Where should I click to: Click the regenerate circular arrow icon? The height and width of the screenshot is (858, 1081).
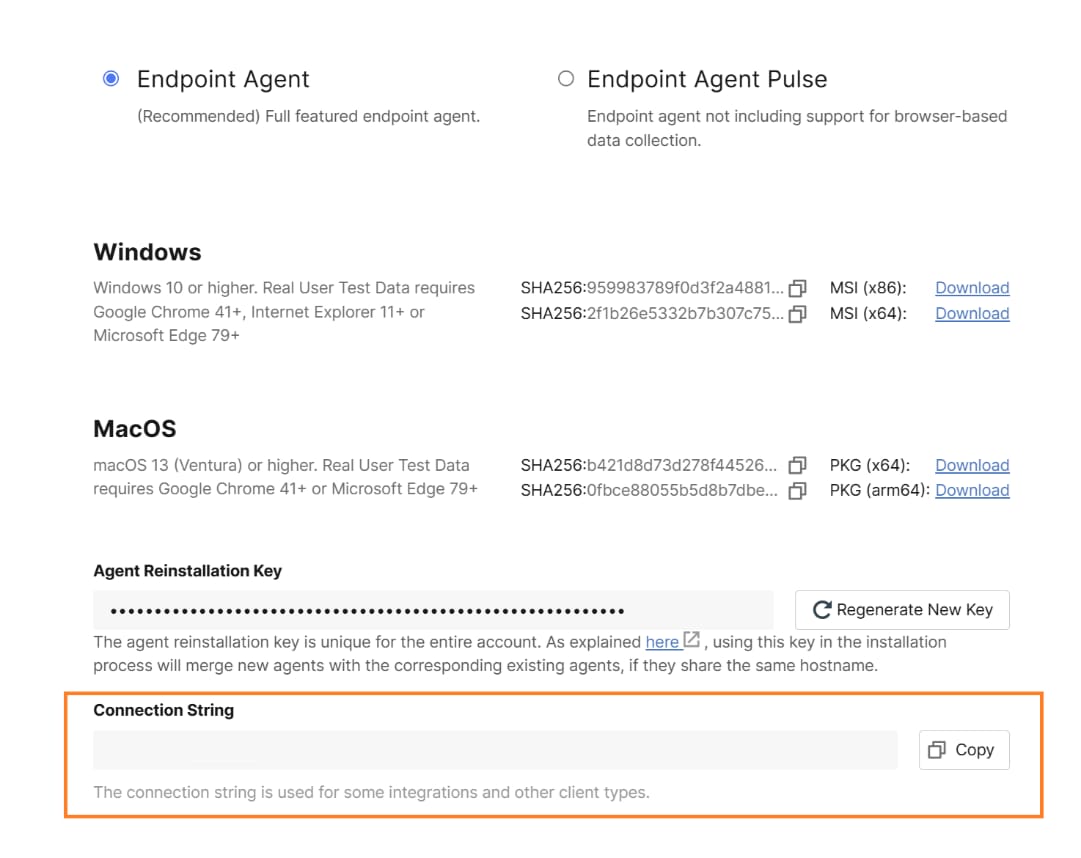[x=823, y=609]
